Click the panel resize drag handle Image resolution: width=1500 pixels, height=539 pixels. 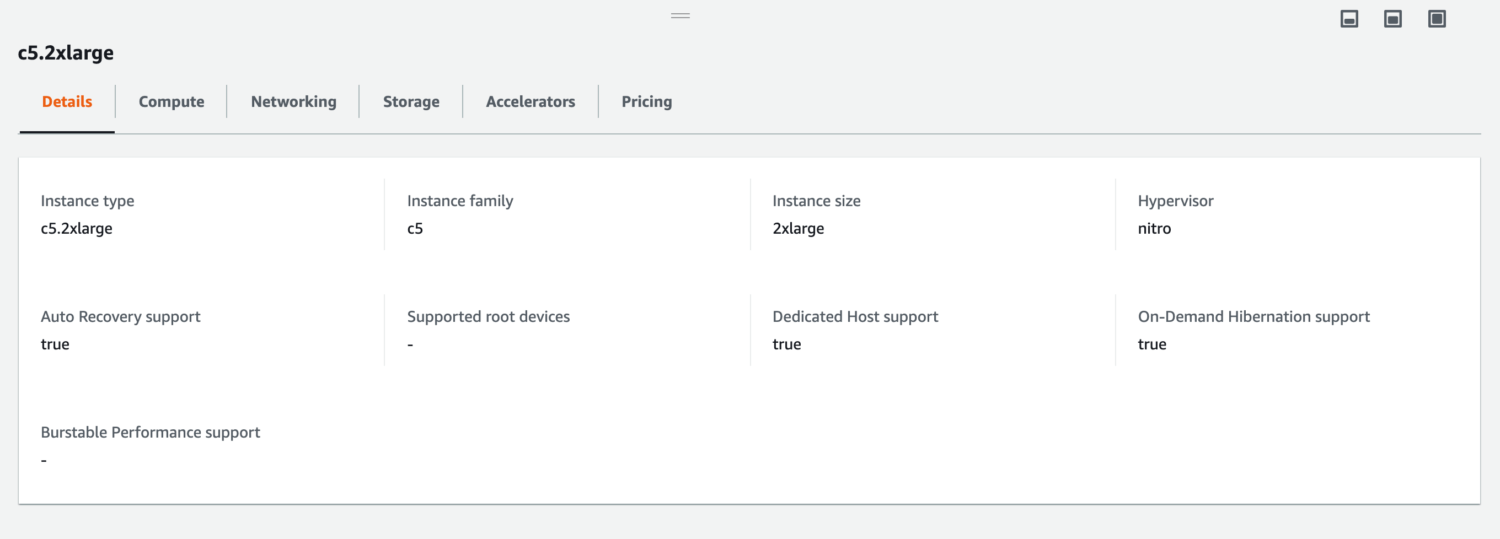(680, 16)
